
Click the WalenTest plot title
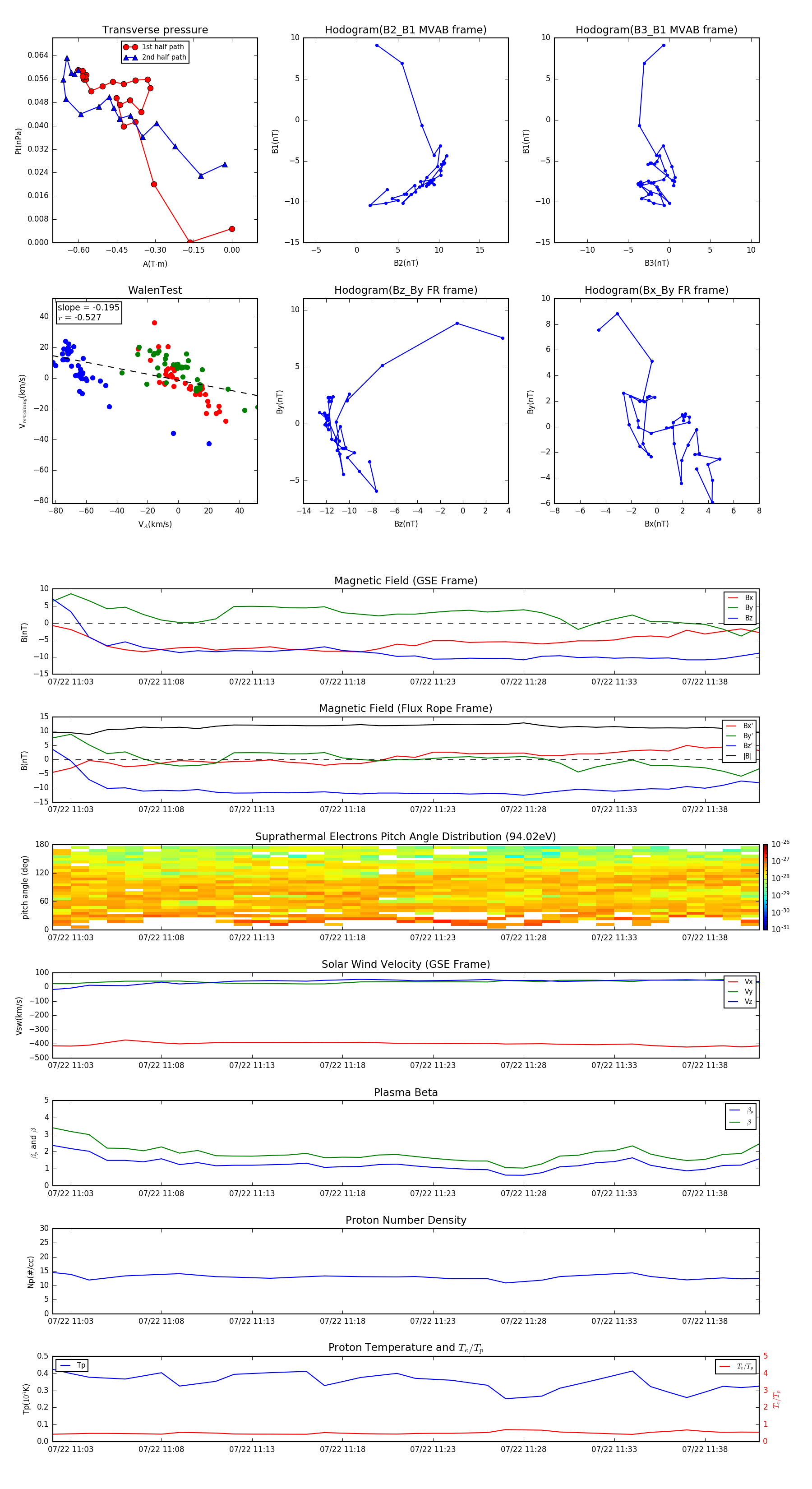click(x=155, y=290)
